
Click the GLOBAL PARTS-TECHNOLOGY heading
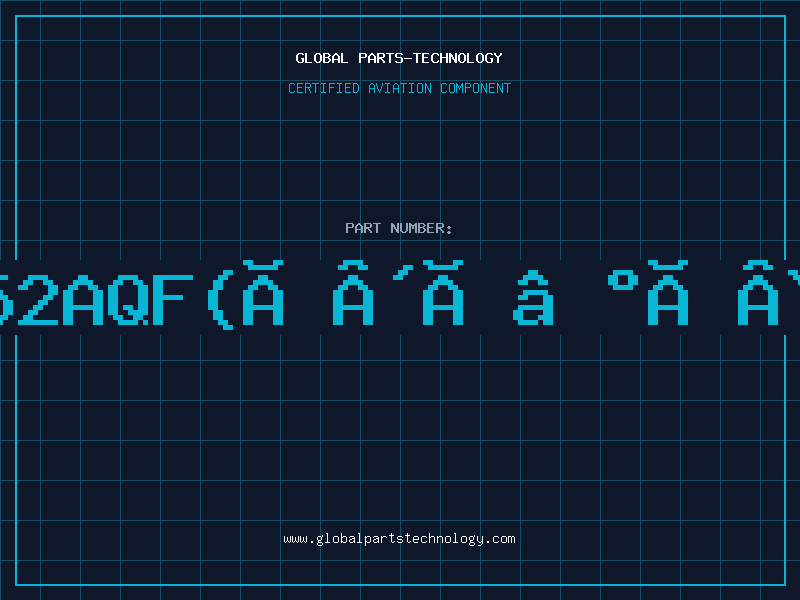point(399,58)
